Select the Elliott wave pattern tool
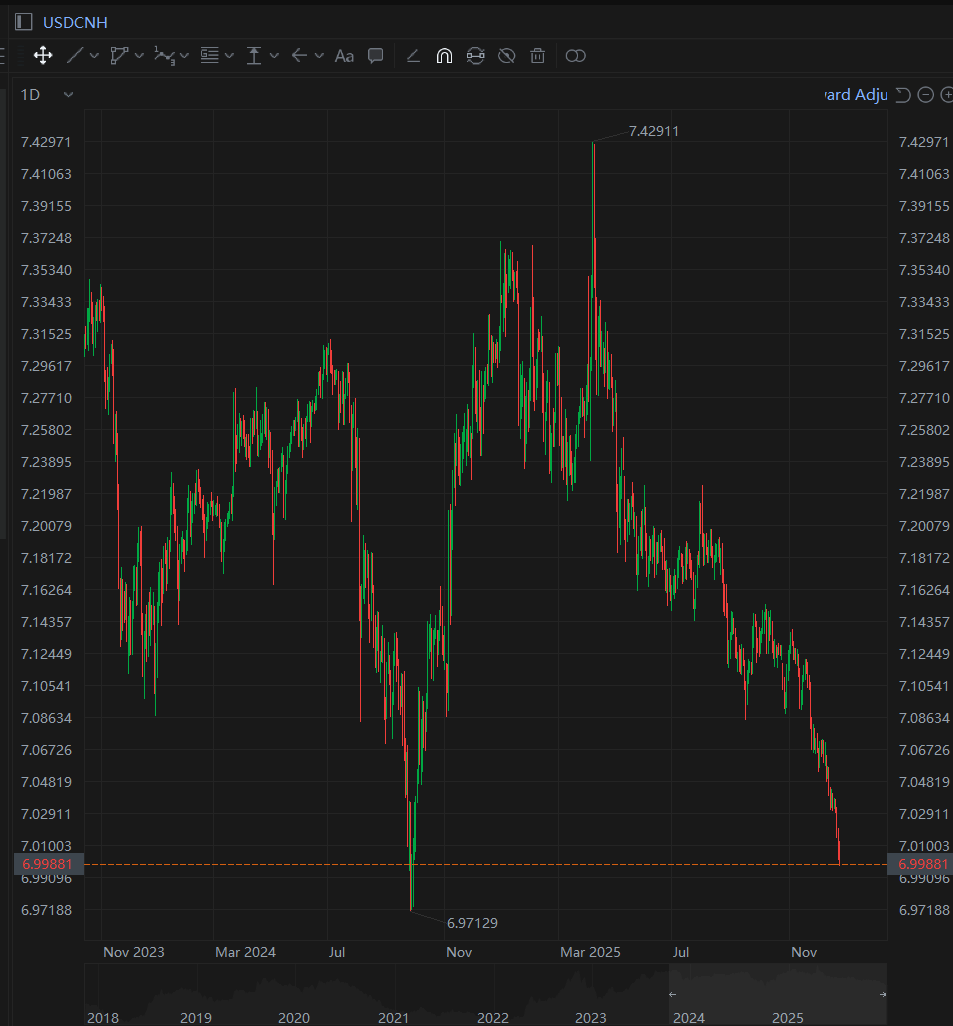 [163, 56]
